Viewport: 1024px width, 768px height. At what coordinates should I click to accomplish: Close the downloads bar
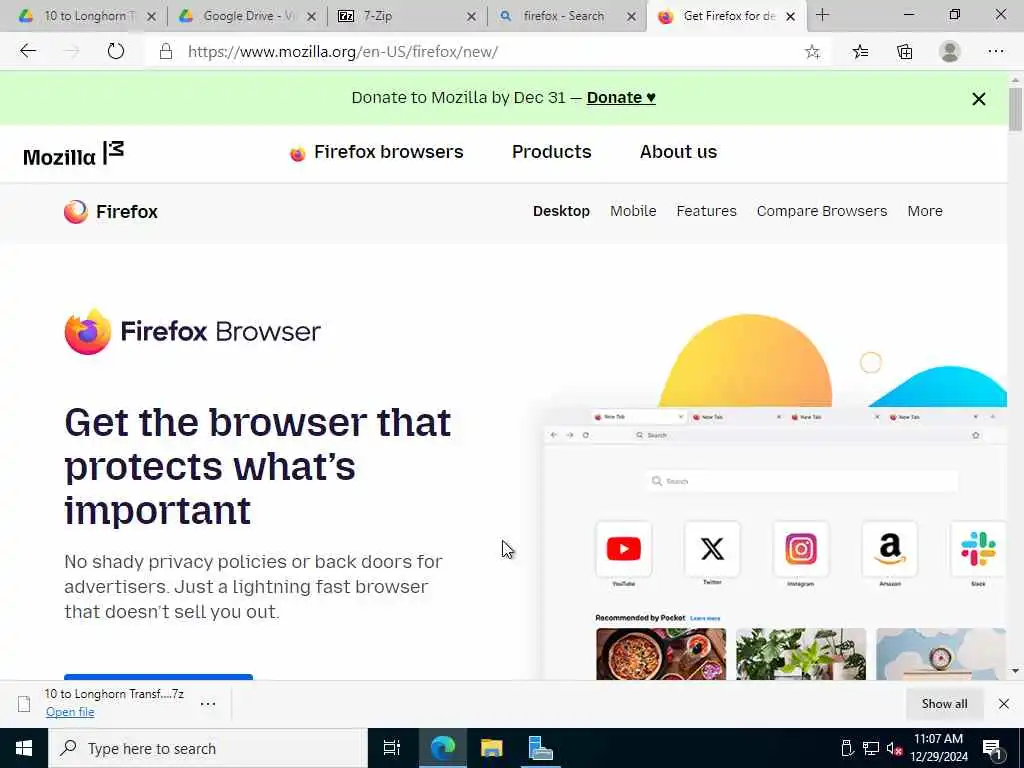tap(1004, 704)
